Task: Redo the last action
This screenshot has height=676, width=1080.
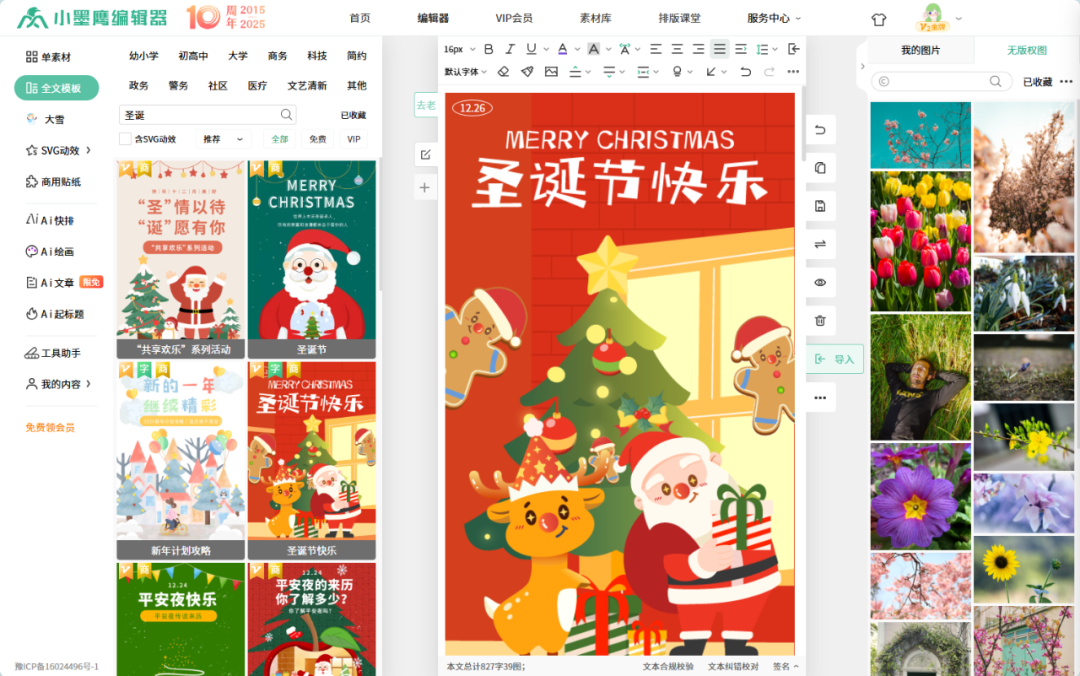Action: coord(769,72)
